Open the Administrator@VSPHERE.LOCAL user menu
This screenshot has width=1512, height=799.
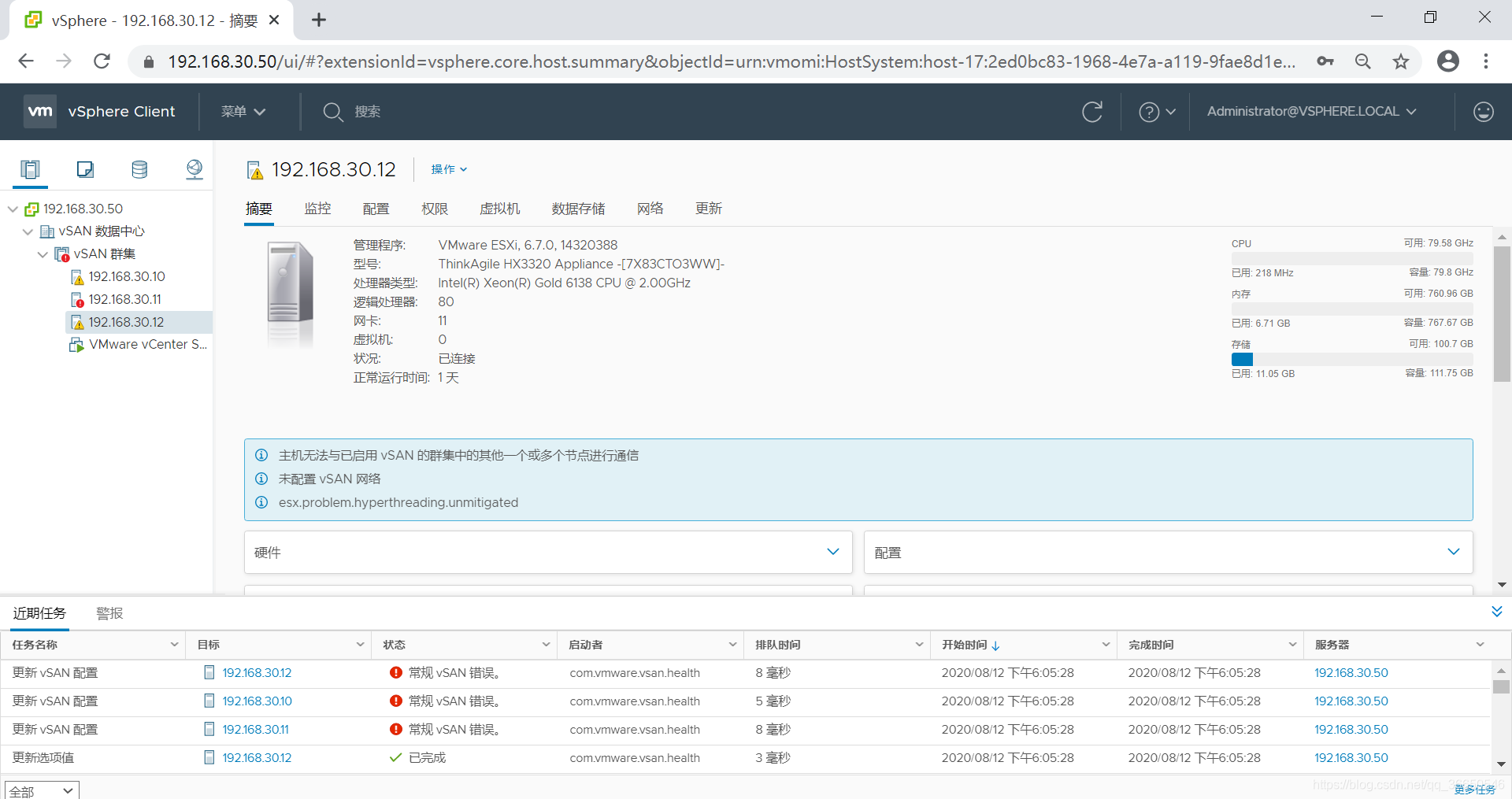(x=1312, y=112)
